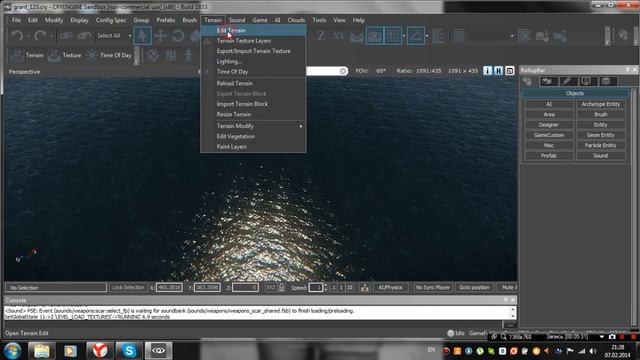The width and height of the screenshot is (640, 360).
Task: Open grid snap size dropdown arrow
Action: pyautogui.click(x=404, y=36)
